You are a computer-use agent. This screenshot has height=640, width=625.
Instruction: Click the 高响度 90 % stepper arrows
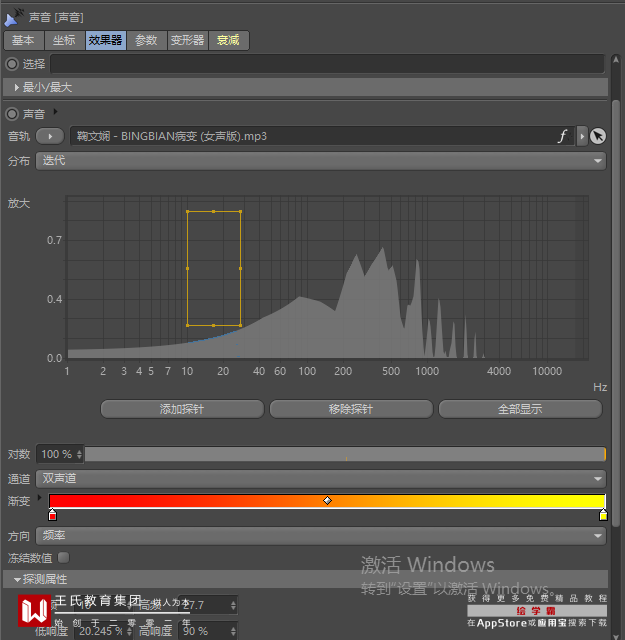(x=233, y=631)
